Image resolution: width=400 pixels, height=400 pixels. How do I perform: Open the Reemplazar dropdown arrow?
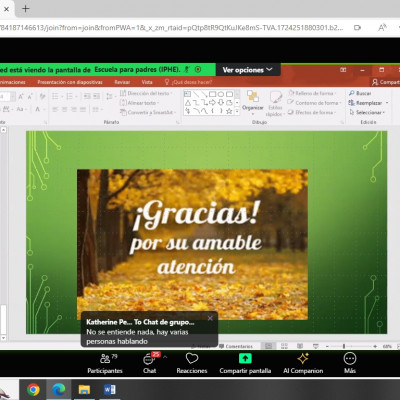(387, 103)
